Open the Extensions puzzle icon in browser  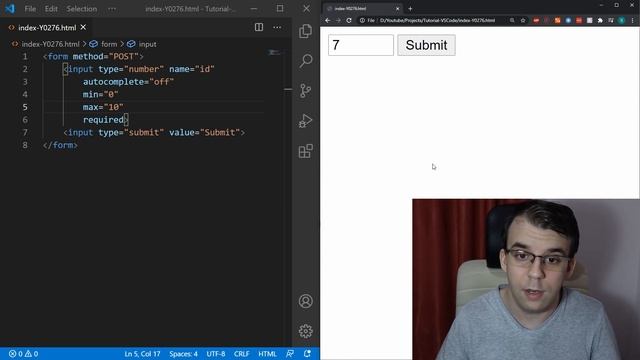[600, 20]
